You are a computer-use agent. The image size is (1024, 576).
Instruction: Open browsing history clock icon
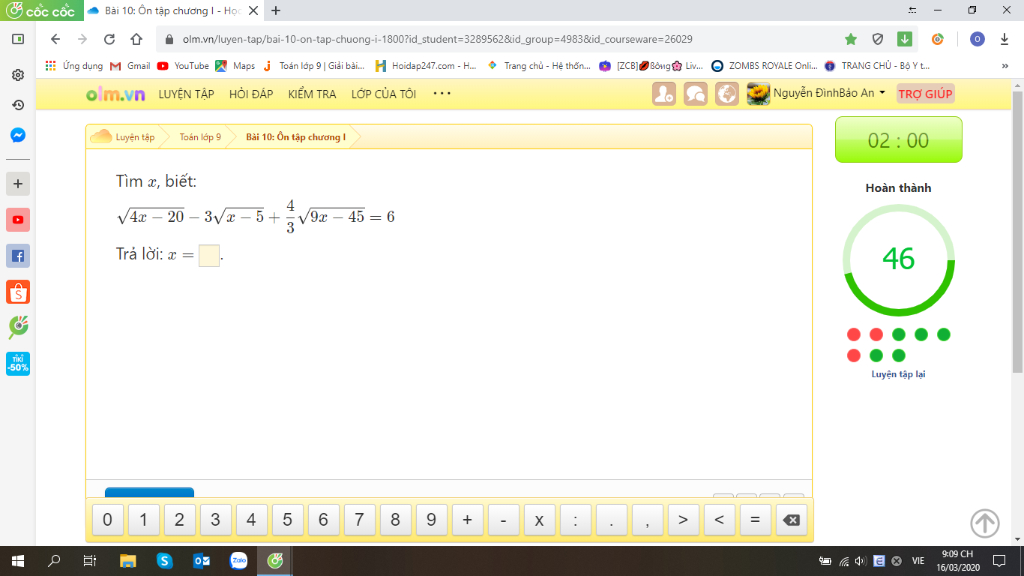(x=18, y=105)
